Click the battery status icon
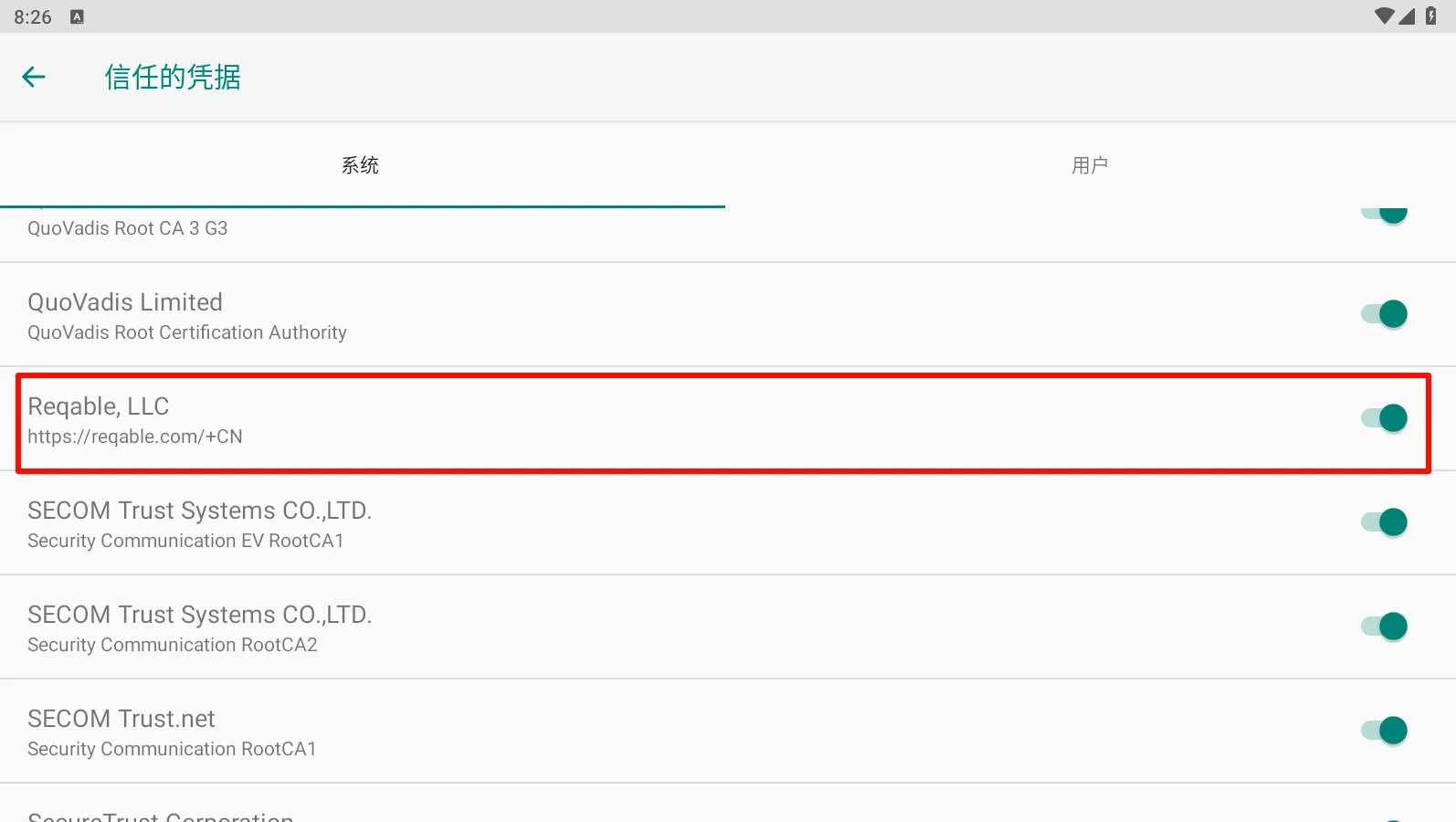 click(1430, 16)
